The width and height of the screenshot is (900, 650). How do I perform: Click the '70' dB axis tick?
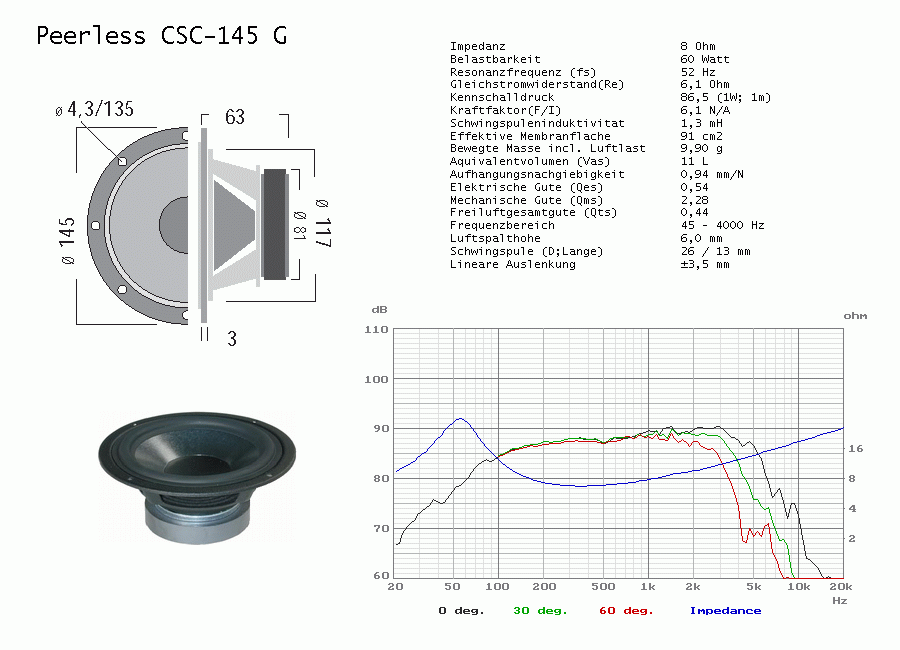coord(381,529)
